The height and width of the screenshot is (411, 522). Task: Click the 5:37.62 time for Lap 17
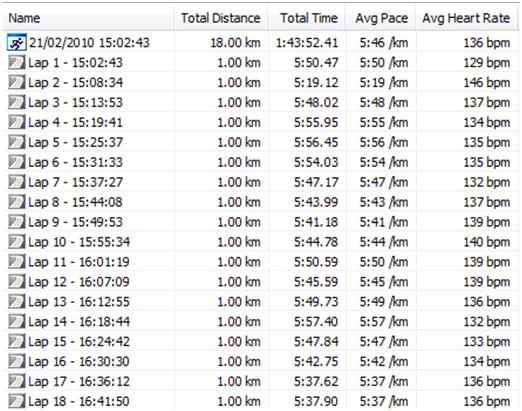coord(316,381)
